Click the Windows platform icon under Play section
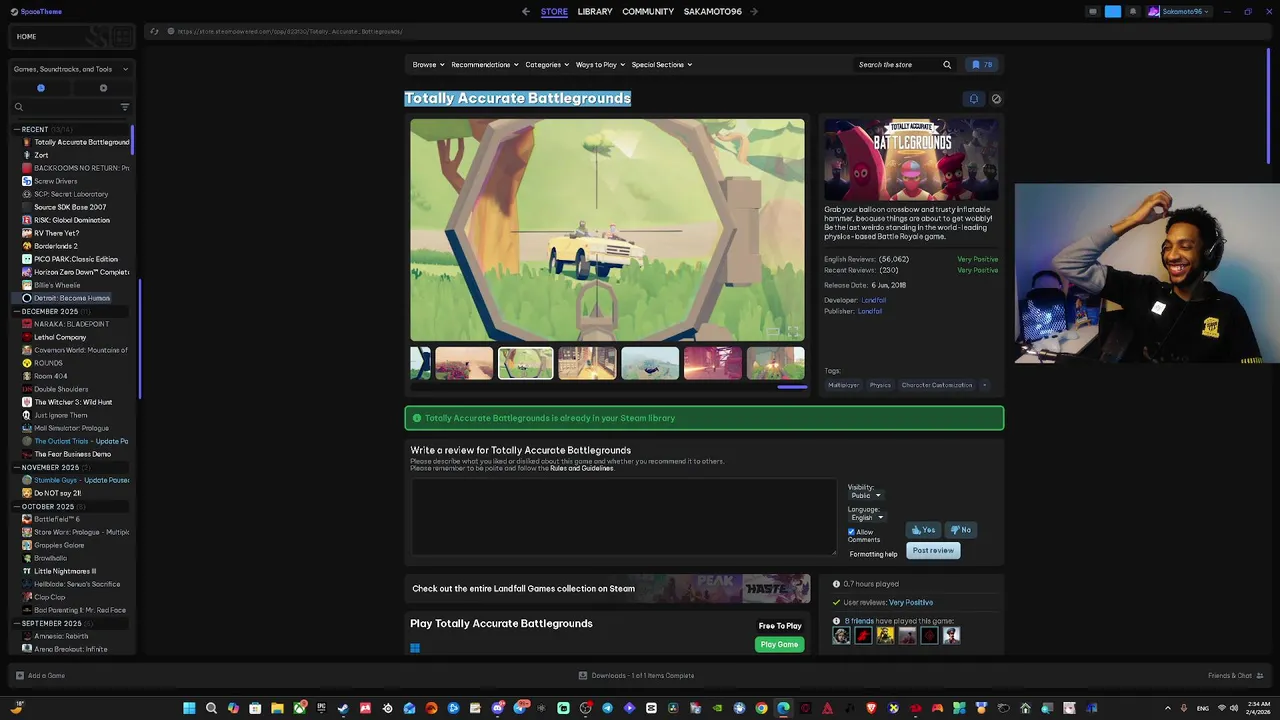The image size is (1280, 720). click(x=415, y=648)
